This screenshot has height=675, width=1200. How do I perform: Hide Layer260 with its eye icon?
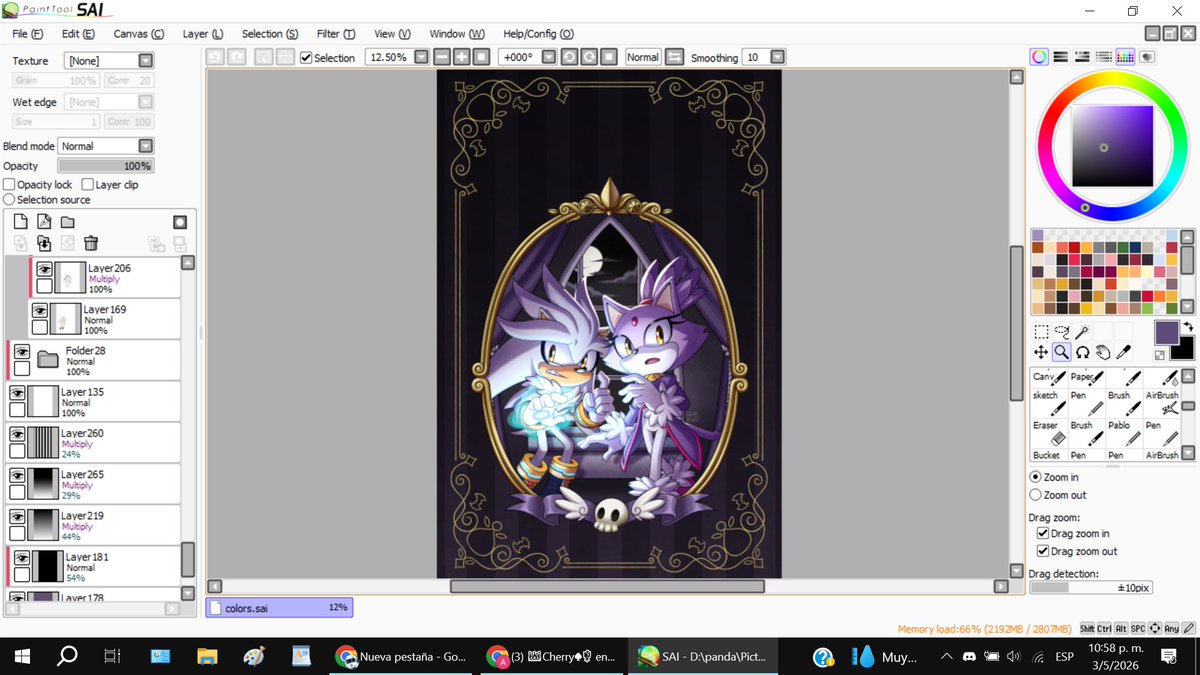tap(17, 434)
